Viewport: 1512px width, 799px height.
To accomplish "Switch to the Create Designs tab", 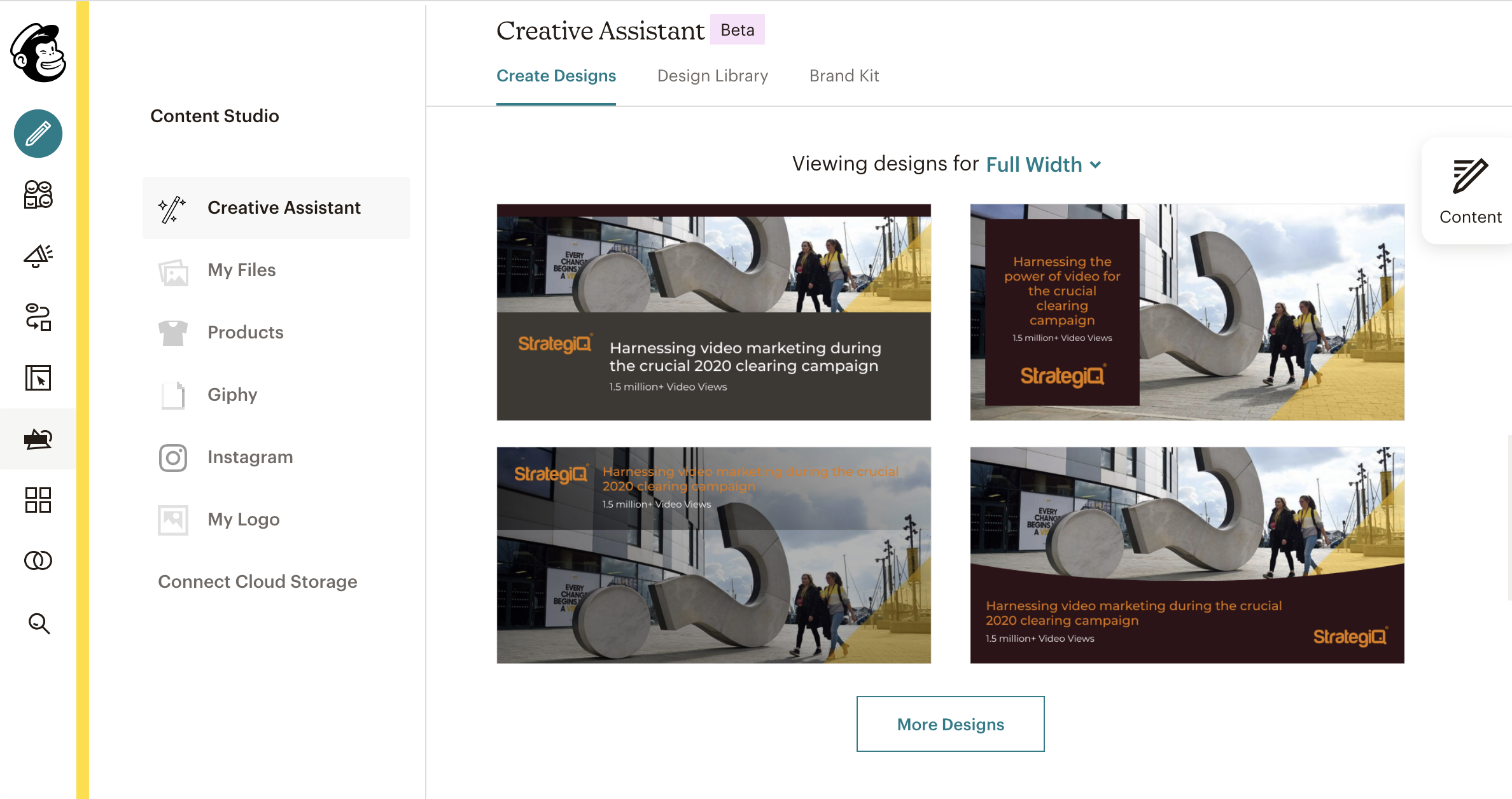I will 556,76.
